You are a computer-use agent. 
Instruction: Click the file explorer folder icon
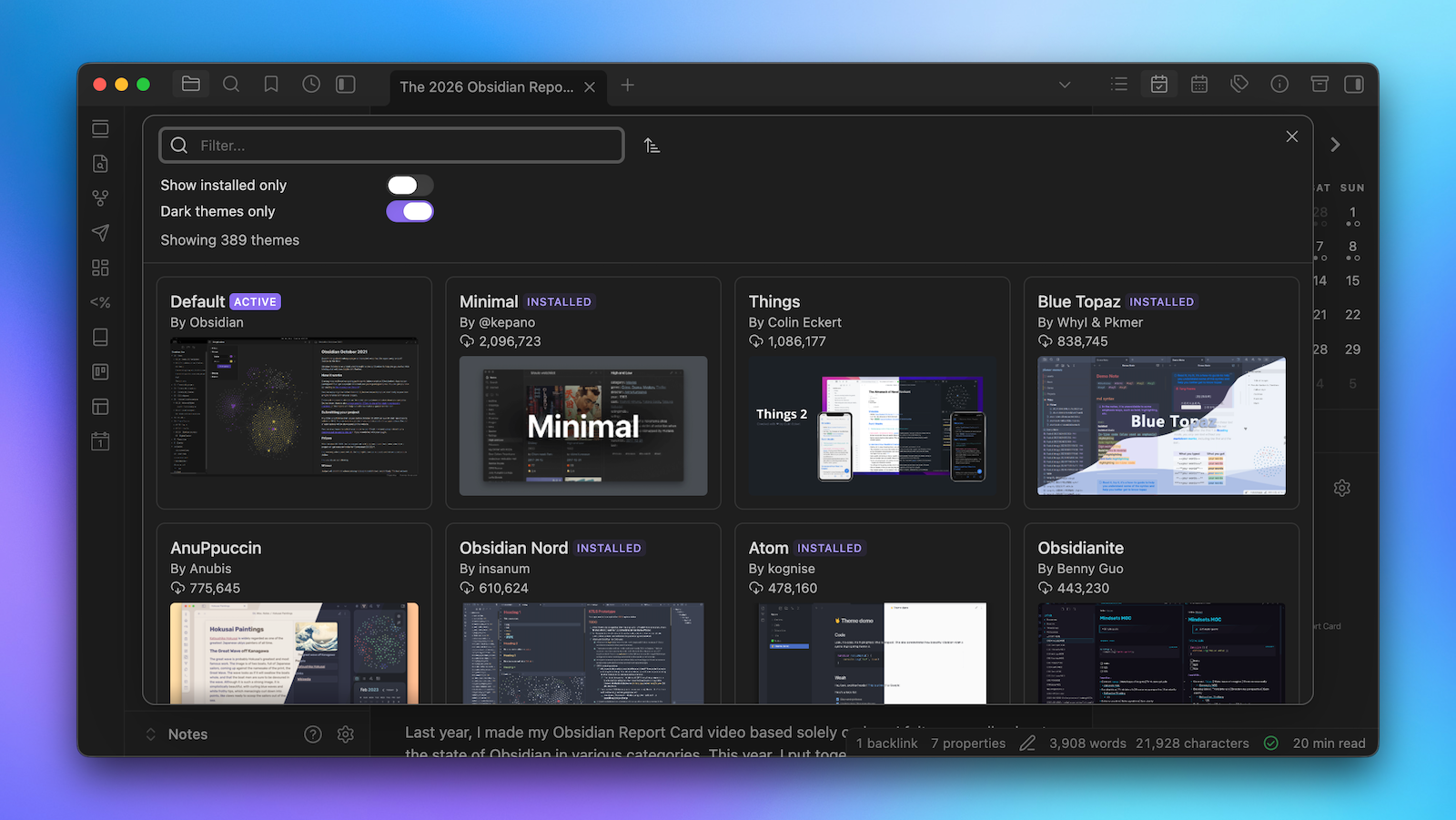pos(191,85)
